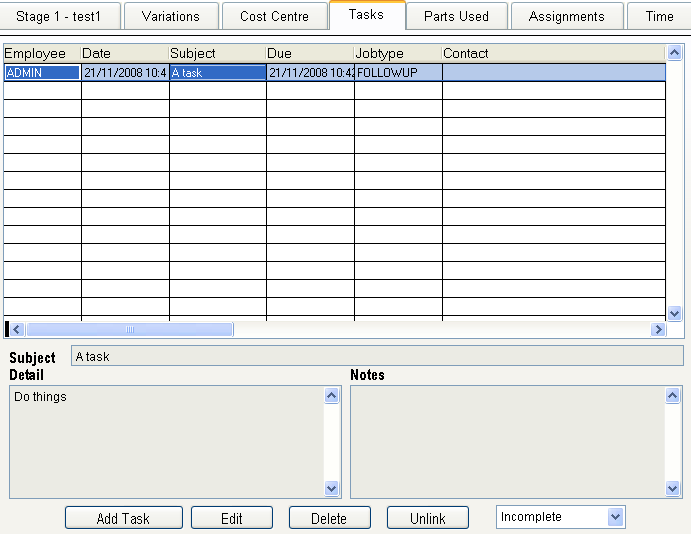
Task: Open the Cost Centre tab
Action: pyautogui.click(x=274, y=16)
